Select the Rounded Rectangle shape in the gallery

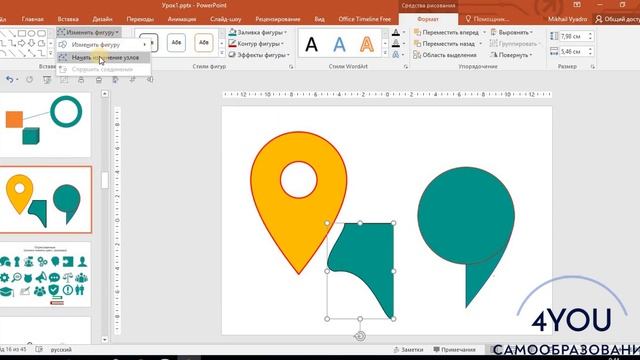[41, 33]
